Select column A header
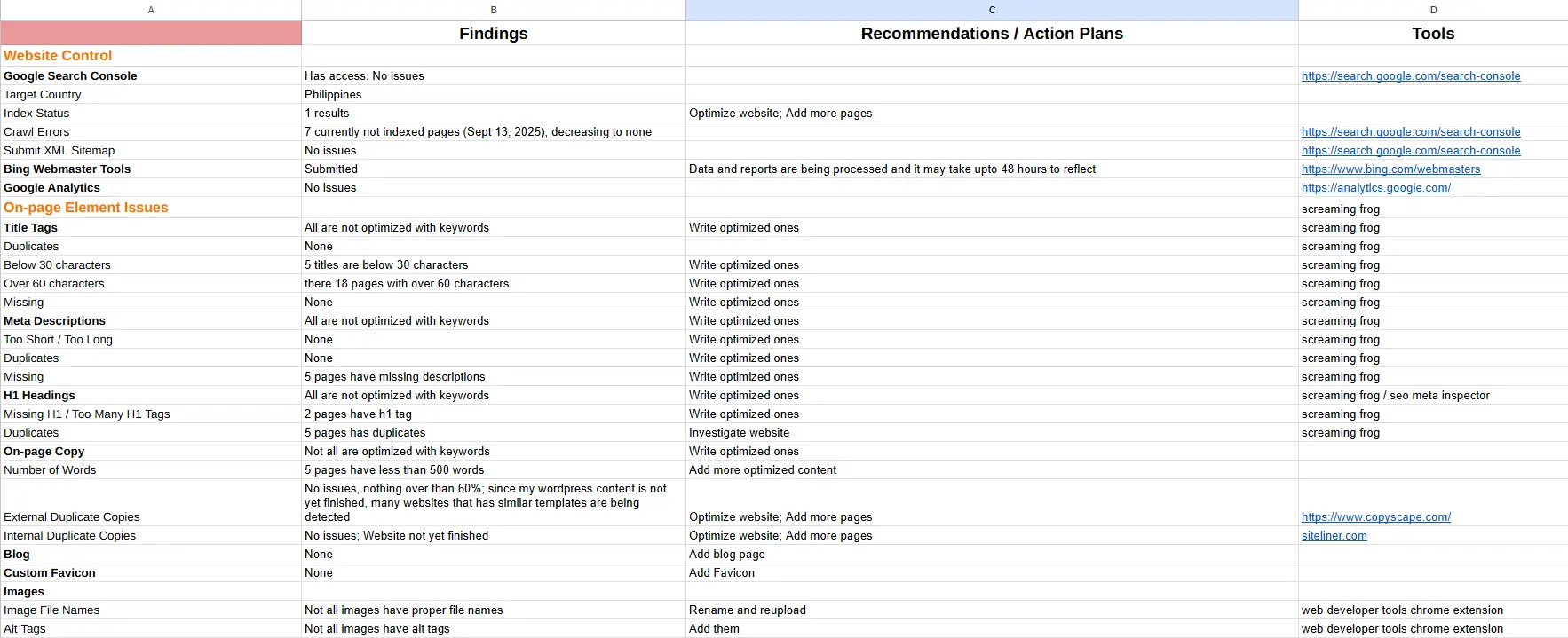Viewport: 1568px width, 638px height. [151, 10]
